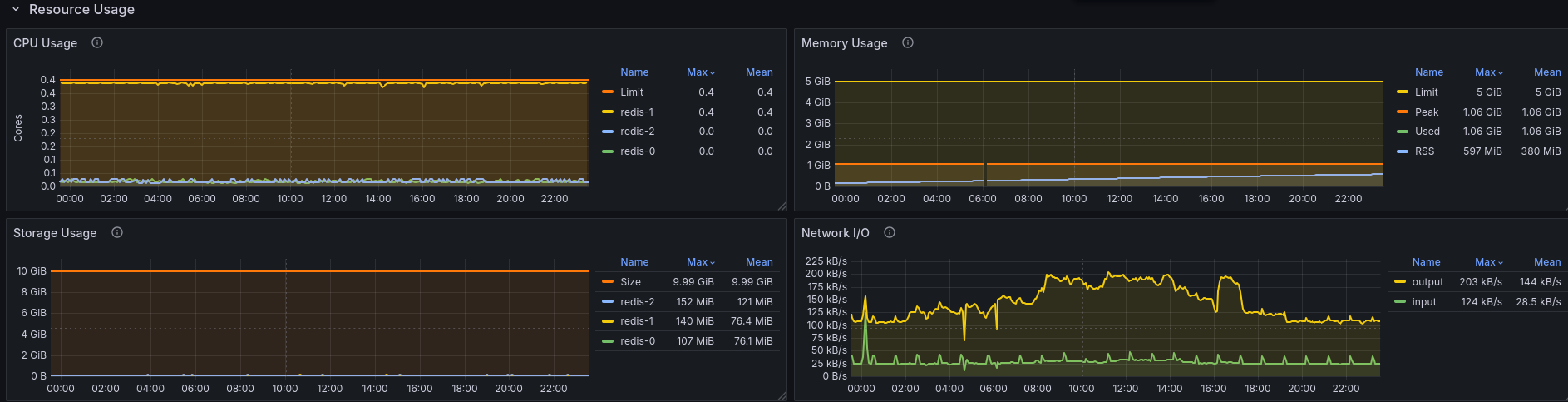Sort Memory Usage legend by Max
The height and width of the screenshot is (402, 1568).
(1488, 72)
